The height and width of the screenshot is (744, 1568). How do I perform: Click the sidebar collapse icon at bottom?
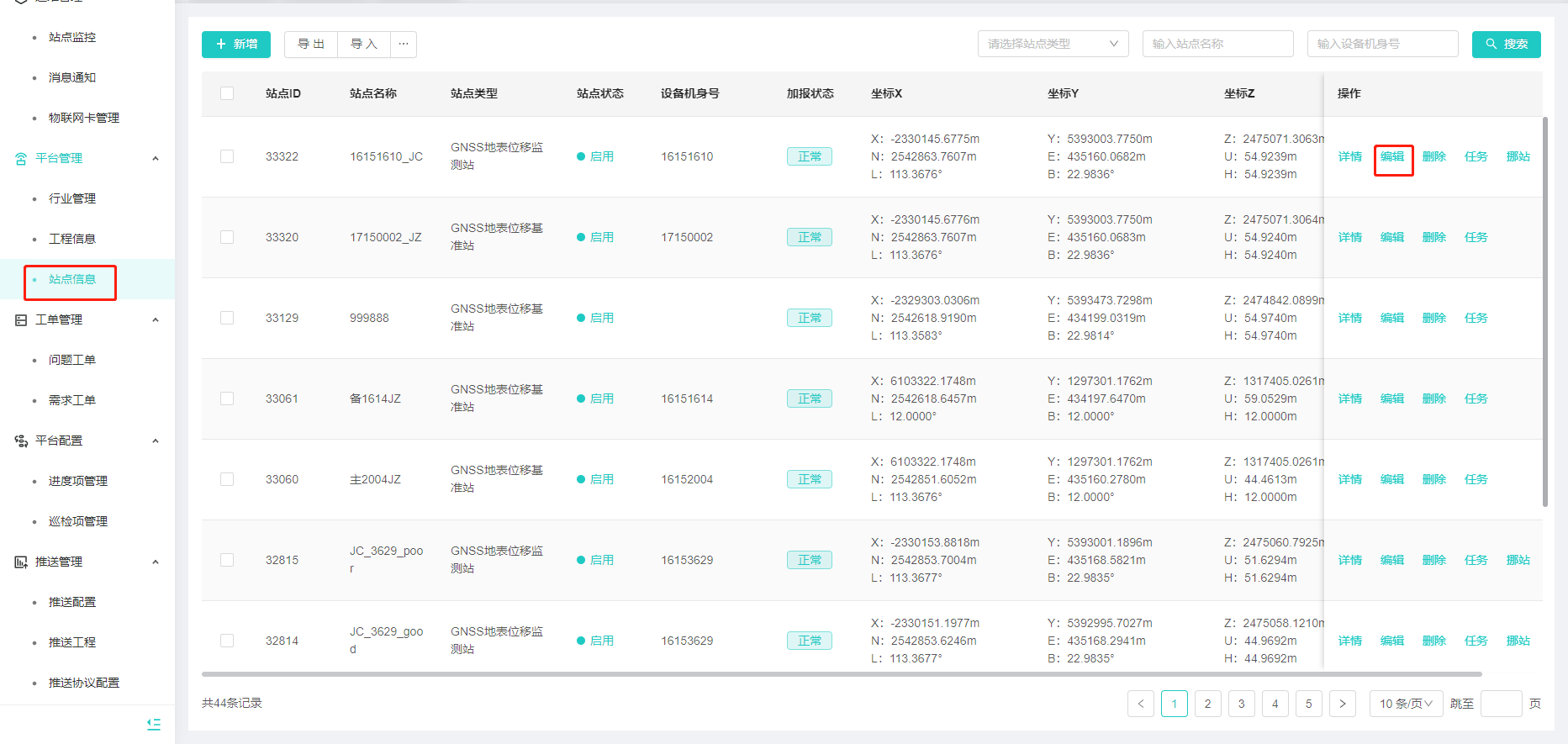click(154, 724)
